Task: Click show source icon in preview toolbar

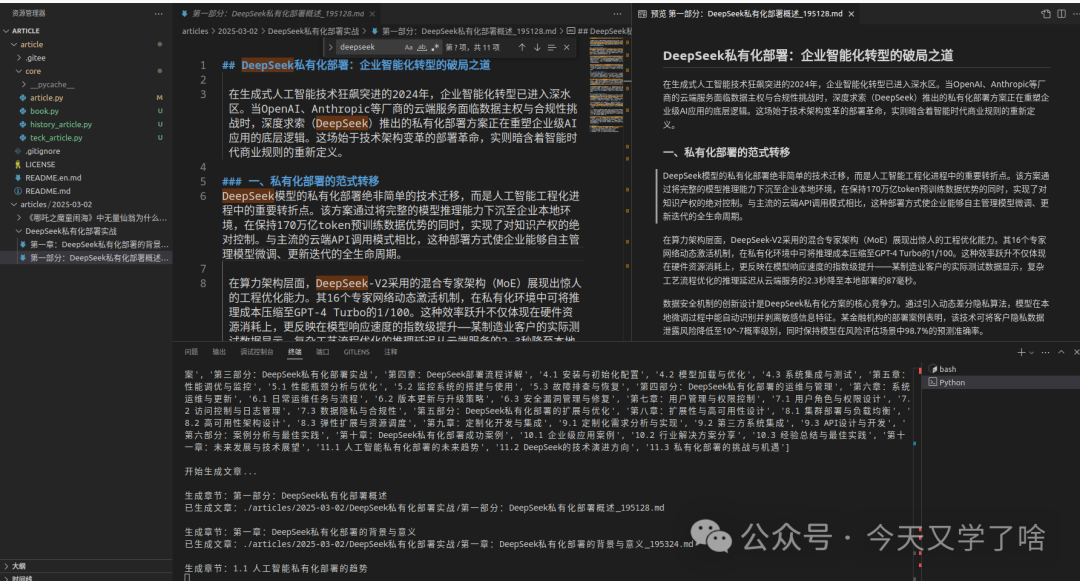Action: 1046,14
